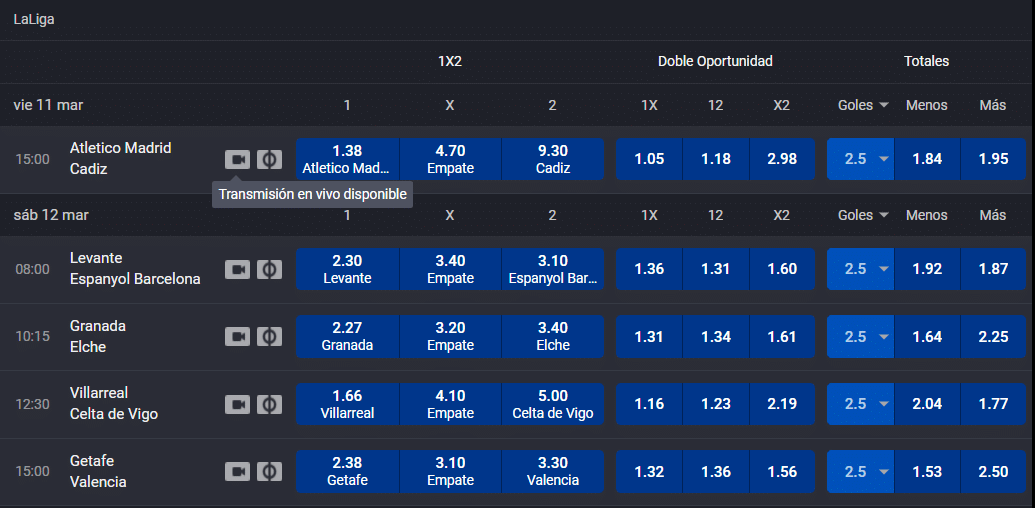1035x508 pixels.
Task: Open the Villarreal vs Celta de Vigo match
Action: pos(114,404)
